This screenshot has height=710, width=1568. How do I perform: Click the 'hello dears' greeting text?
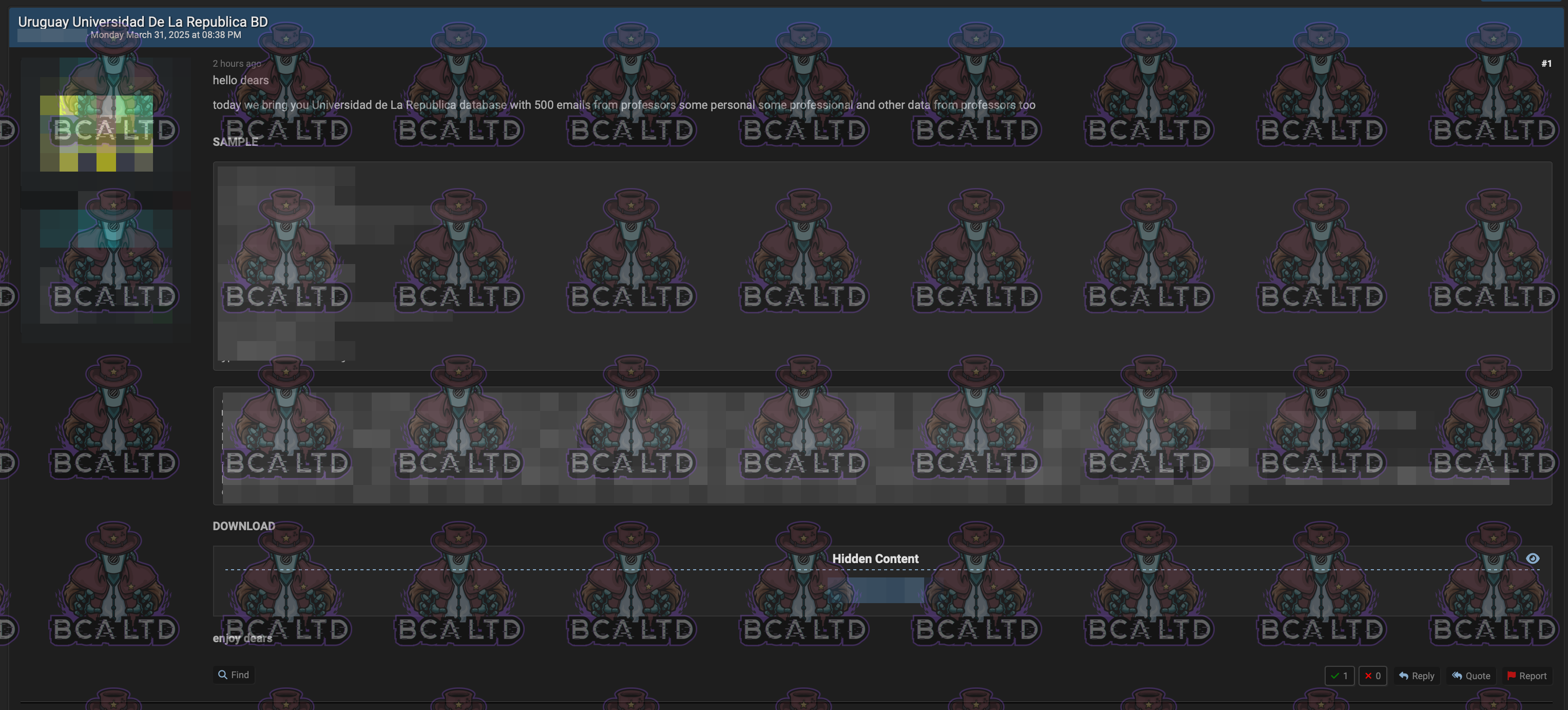(x=240, y=80)
